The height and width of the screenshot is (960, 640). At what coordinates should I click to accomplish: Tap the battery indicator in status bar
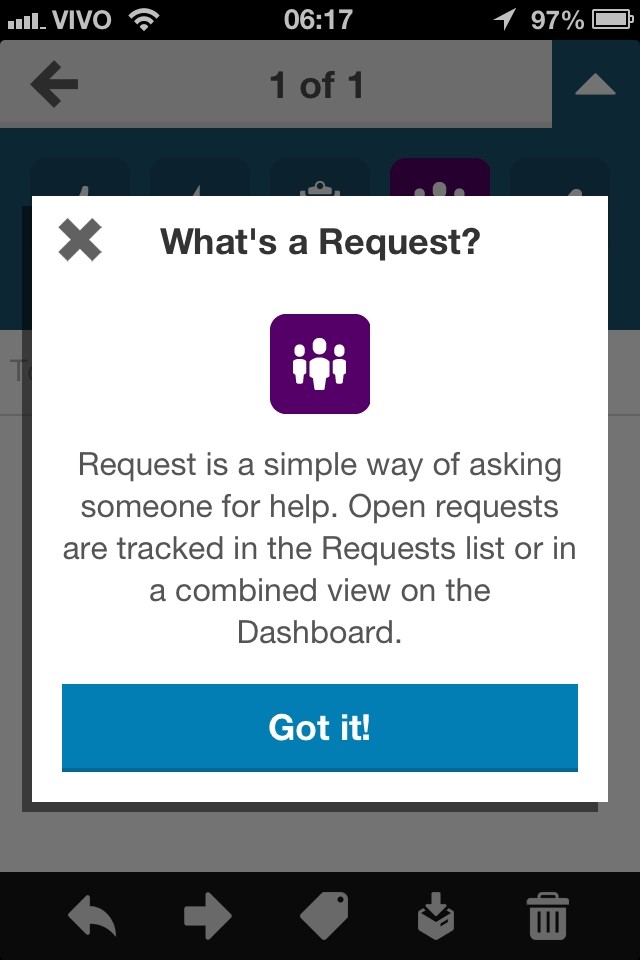click(x=612, y=20)
